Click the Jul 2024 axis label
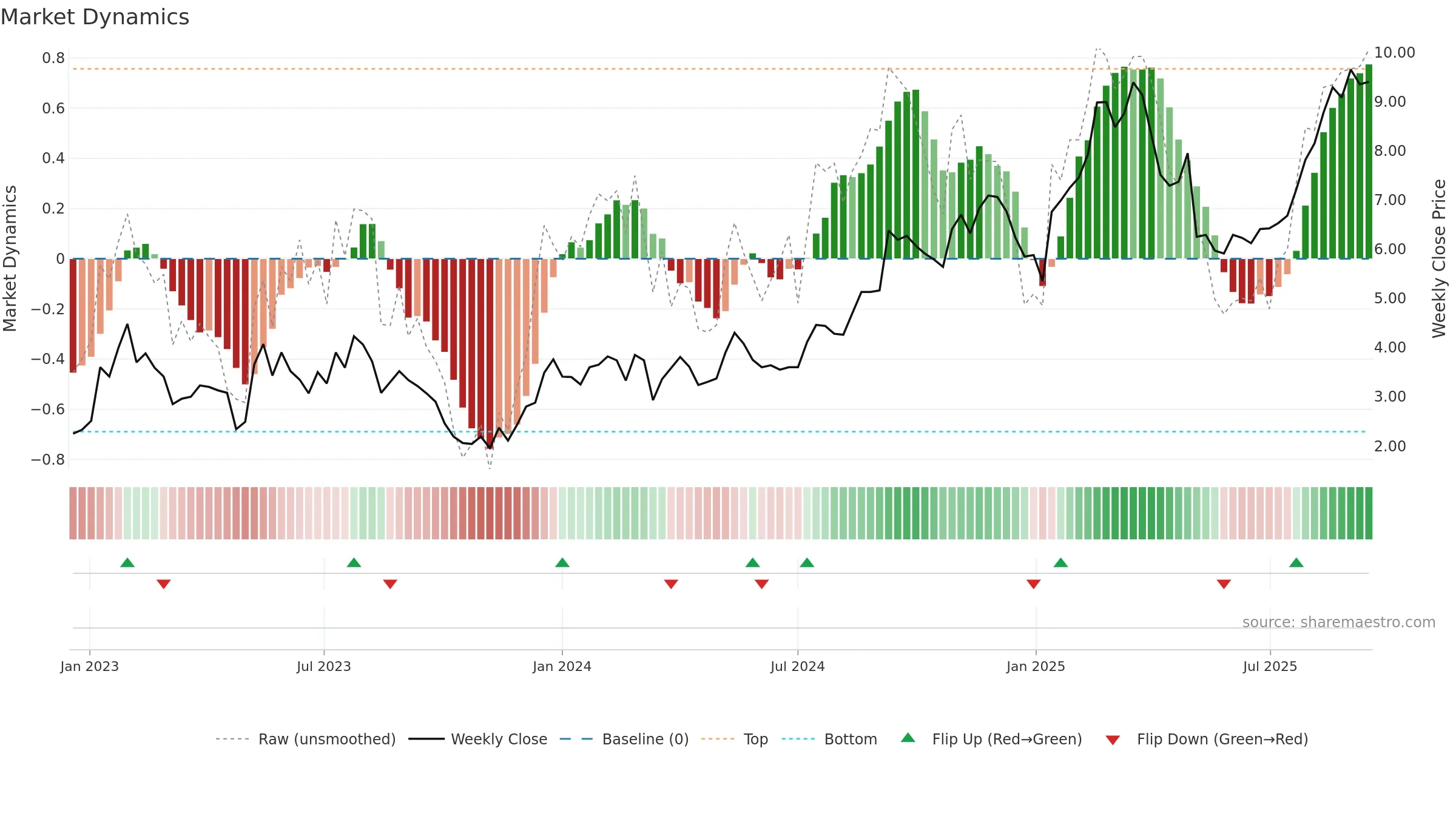Image resolution: width=1456 pixels, height=819 pixels. click(798, 666)
